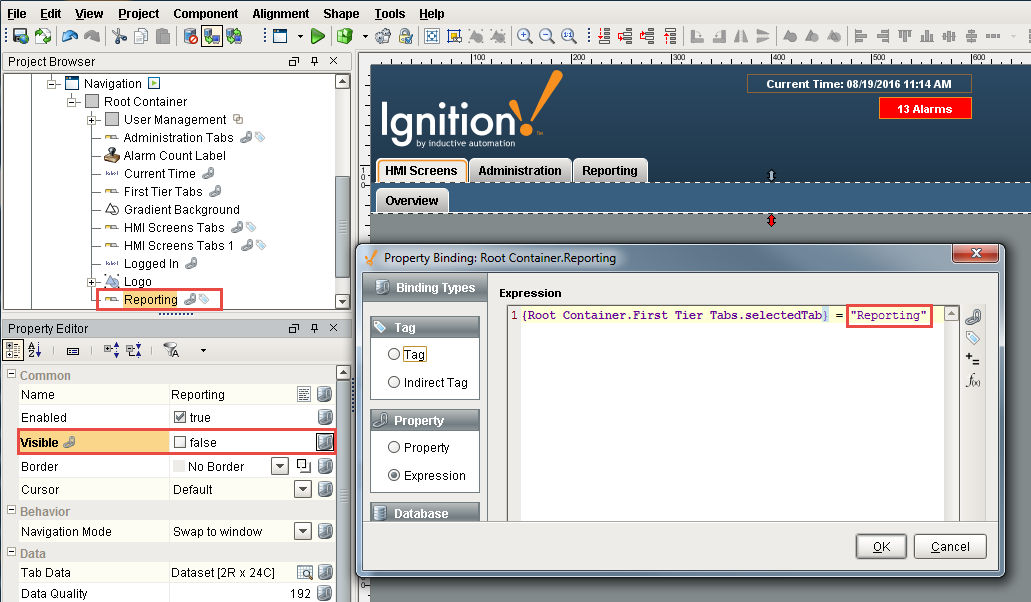Click the Zoom In magnifier icon
This screenshot has width=1031, height=602.
(524, 36)
